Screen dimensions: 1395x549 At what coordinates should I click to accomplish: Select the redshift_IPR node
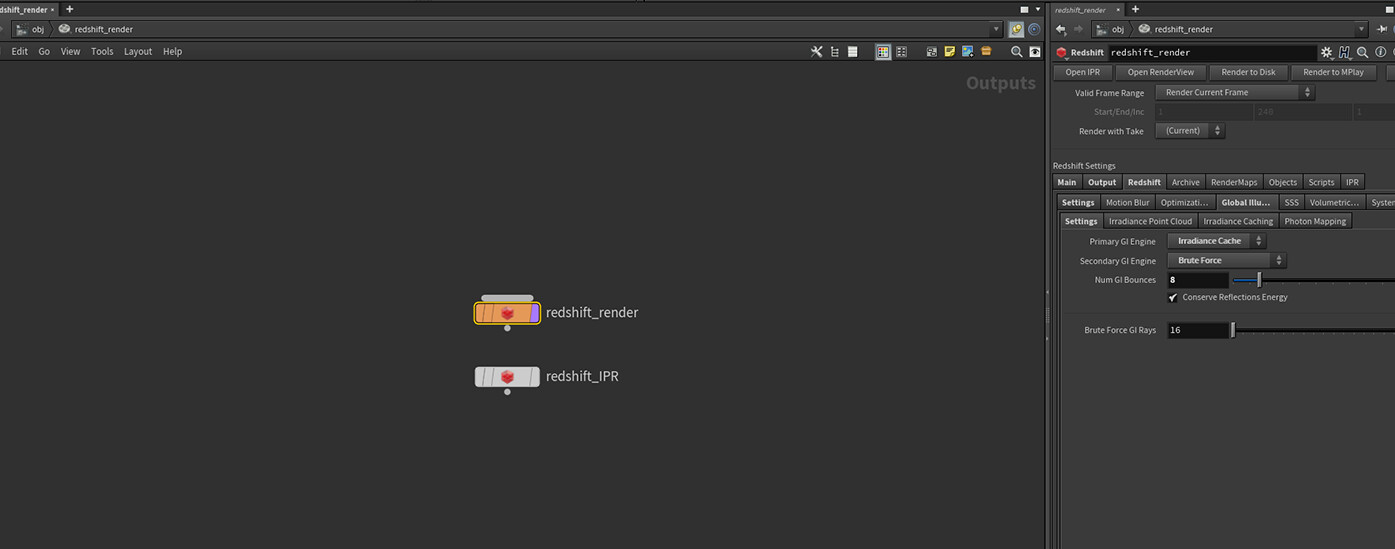point(507,376)
